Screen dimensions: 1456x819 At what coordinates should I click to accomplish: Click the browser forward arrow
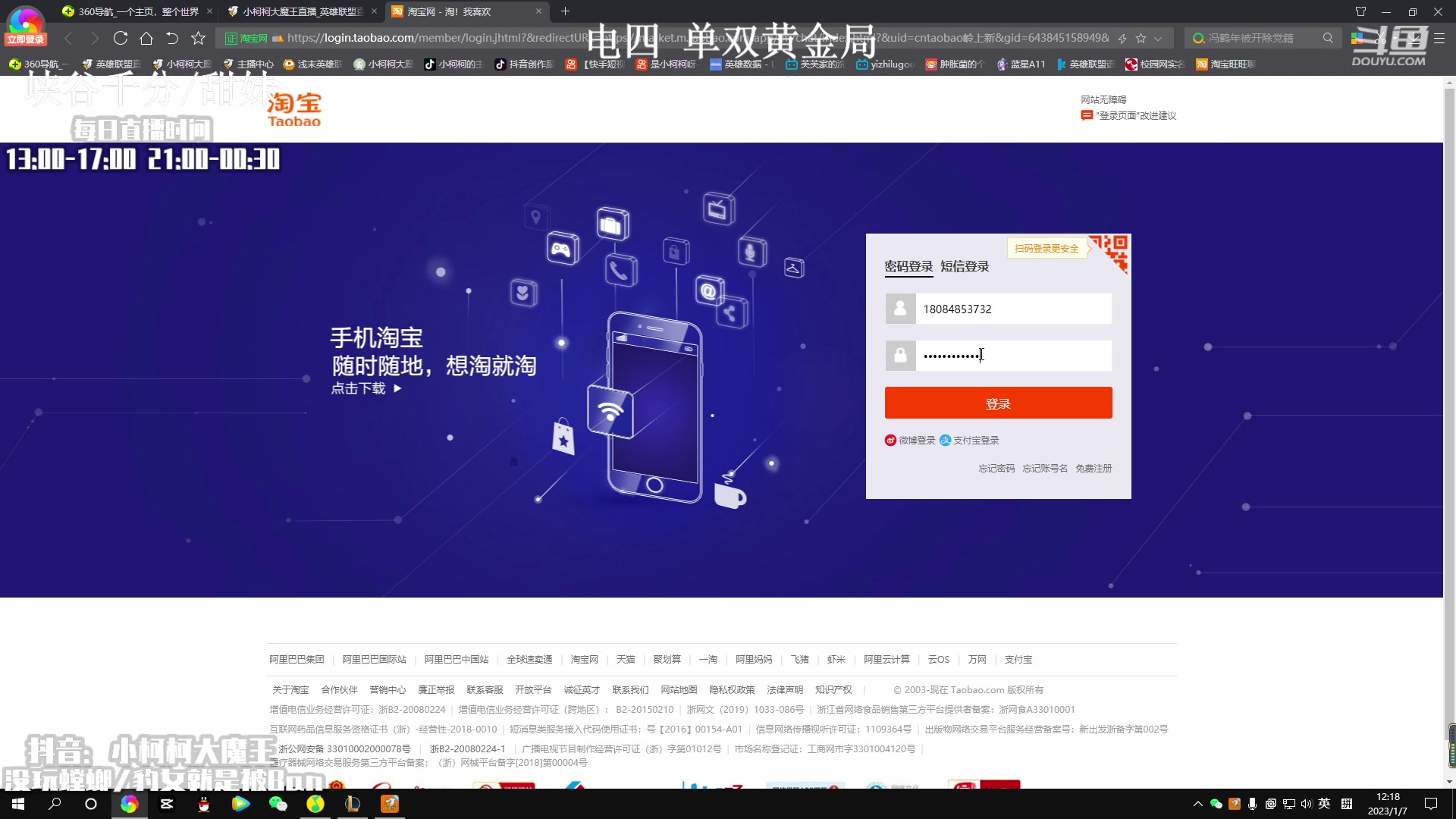[94, 38]
